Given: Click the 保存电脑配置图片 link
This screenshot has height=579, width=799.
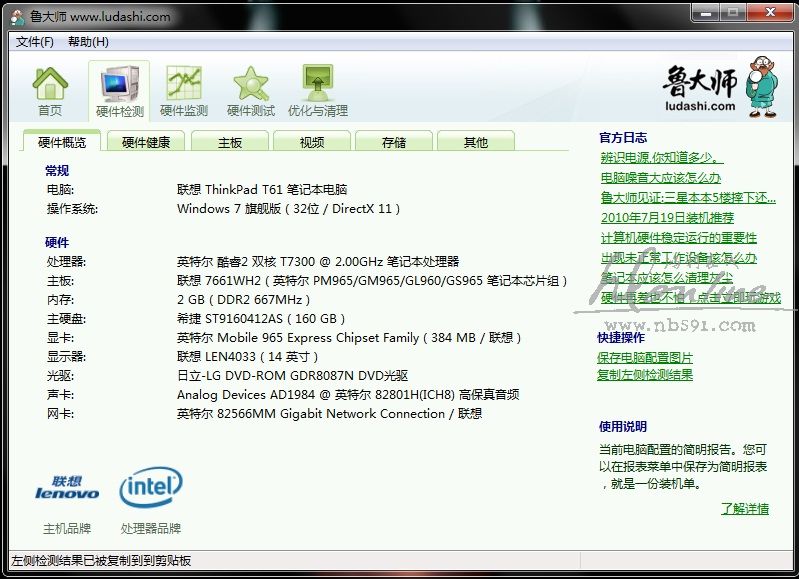Looking at the screenshot, I should click(645, 357).
